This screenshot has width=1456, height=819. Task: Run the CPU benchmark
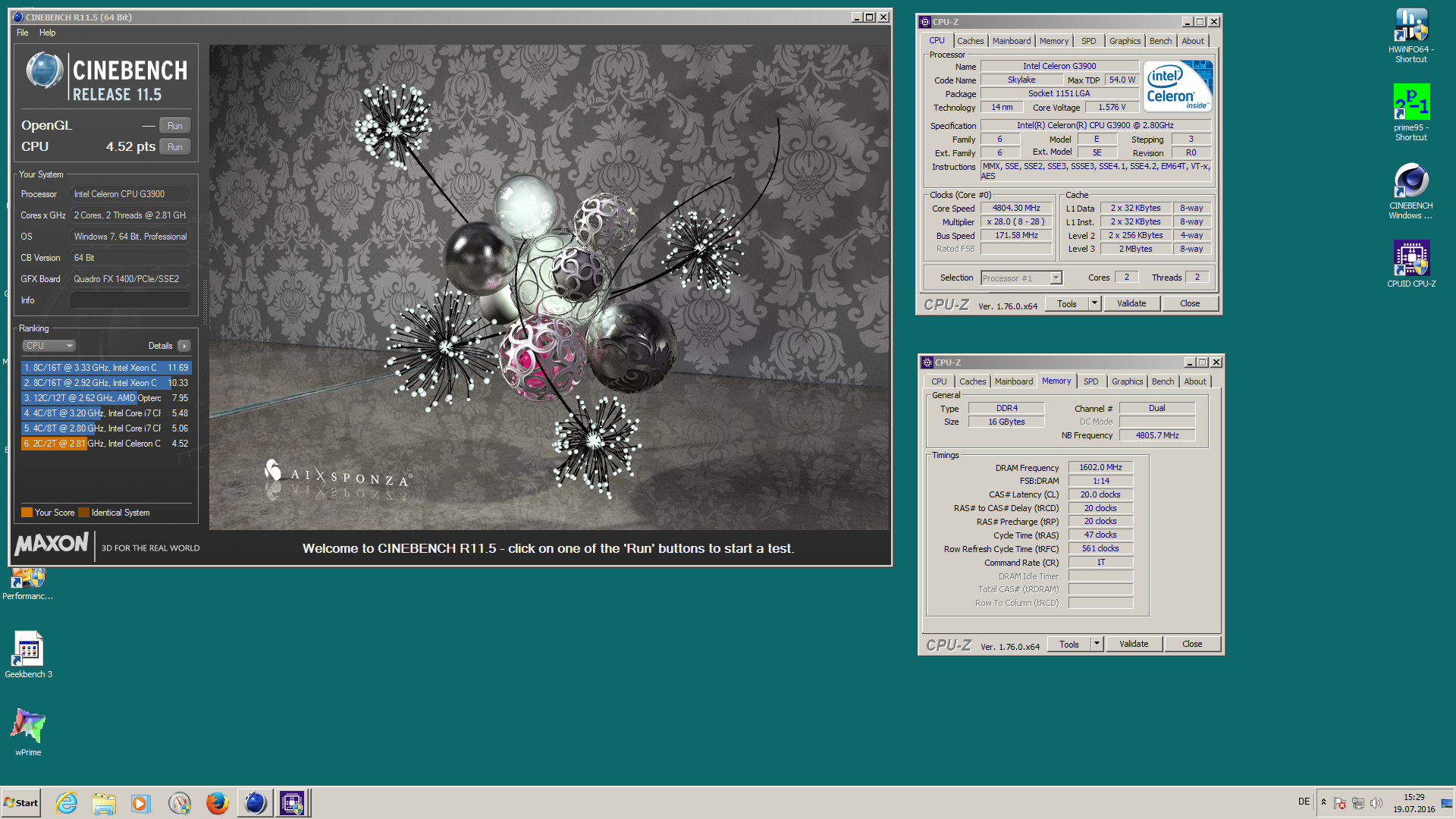[x=175, y=147]
